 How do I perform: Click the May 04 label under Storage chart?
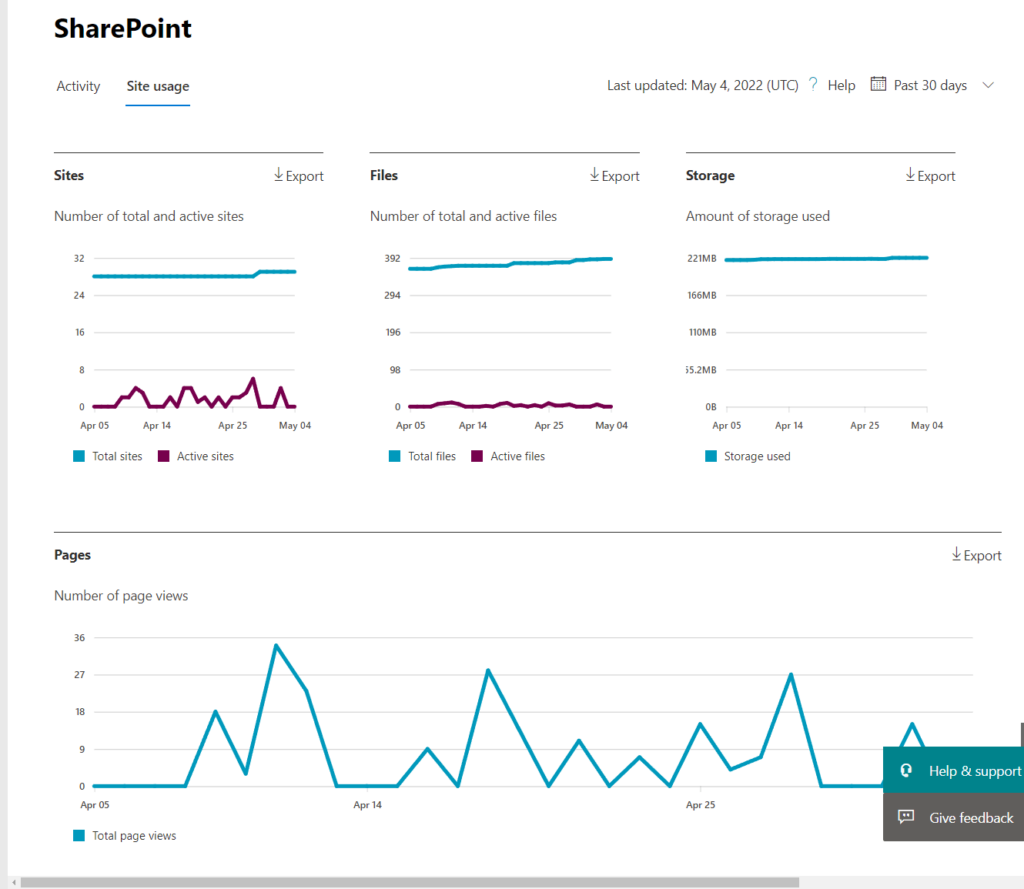point(927,425)
